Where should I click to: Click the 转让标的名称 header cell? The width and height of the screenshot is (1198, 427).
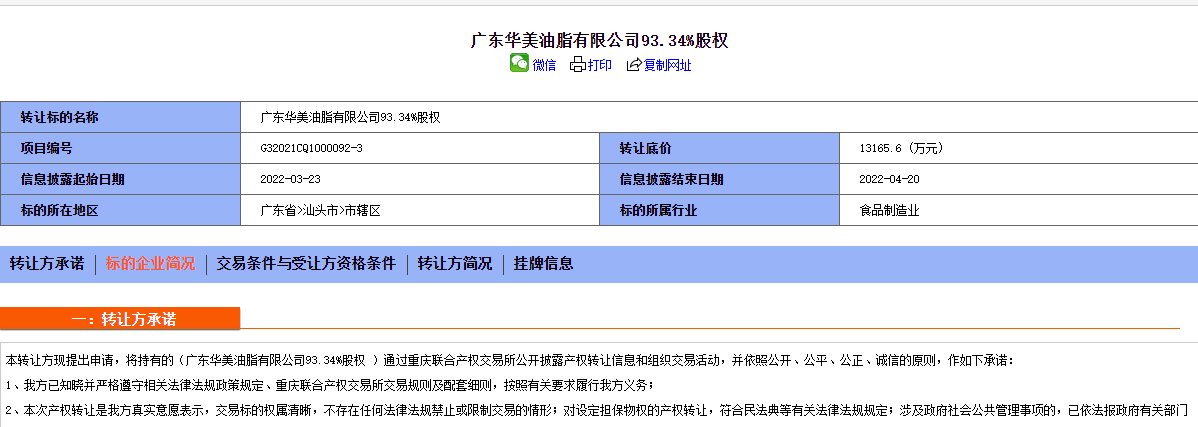point(120,117)
